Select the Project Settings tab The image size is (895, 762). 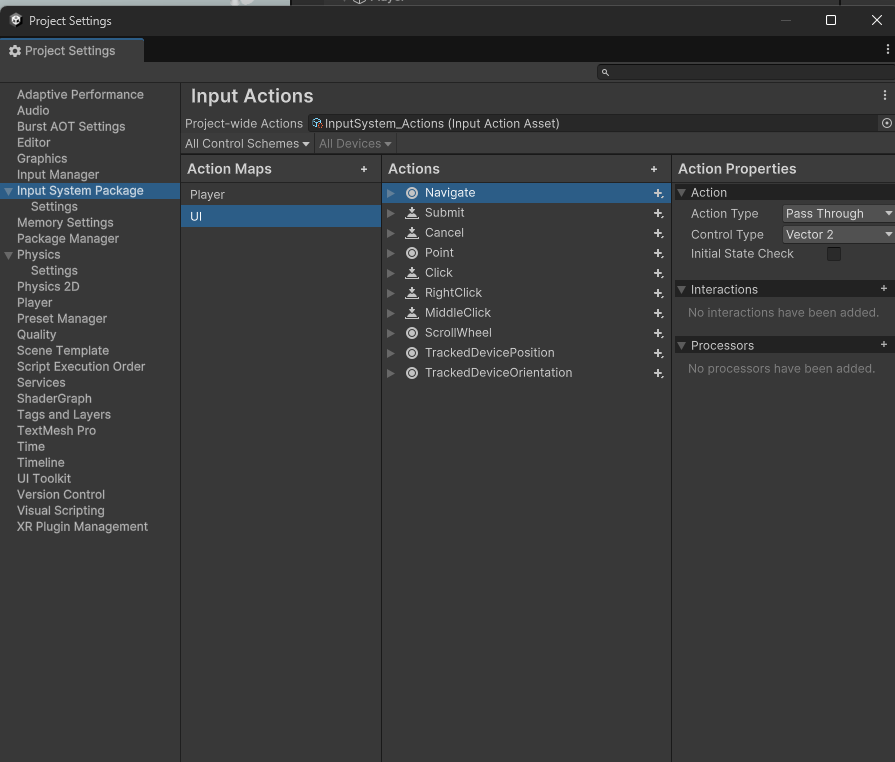click(70, 51)
